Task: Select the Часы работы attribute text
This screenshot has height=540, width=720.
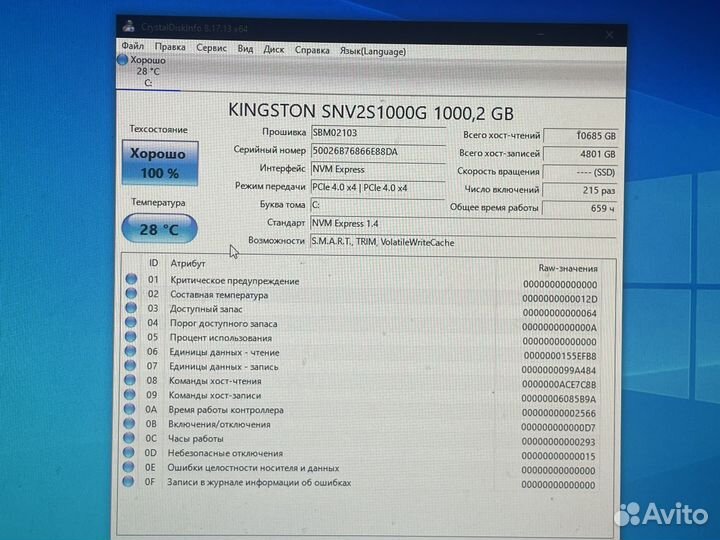Action: (196, 439)
